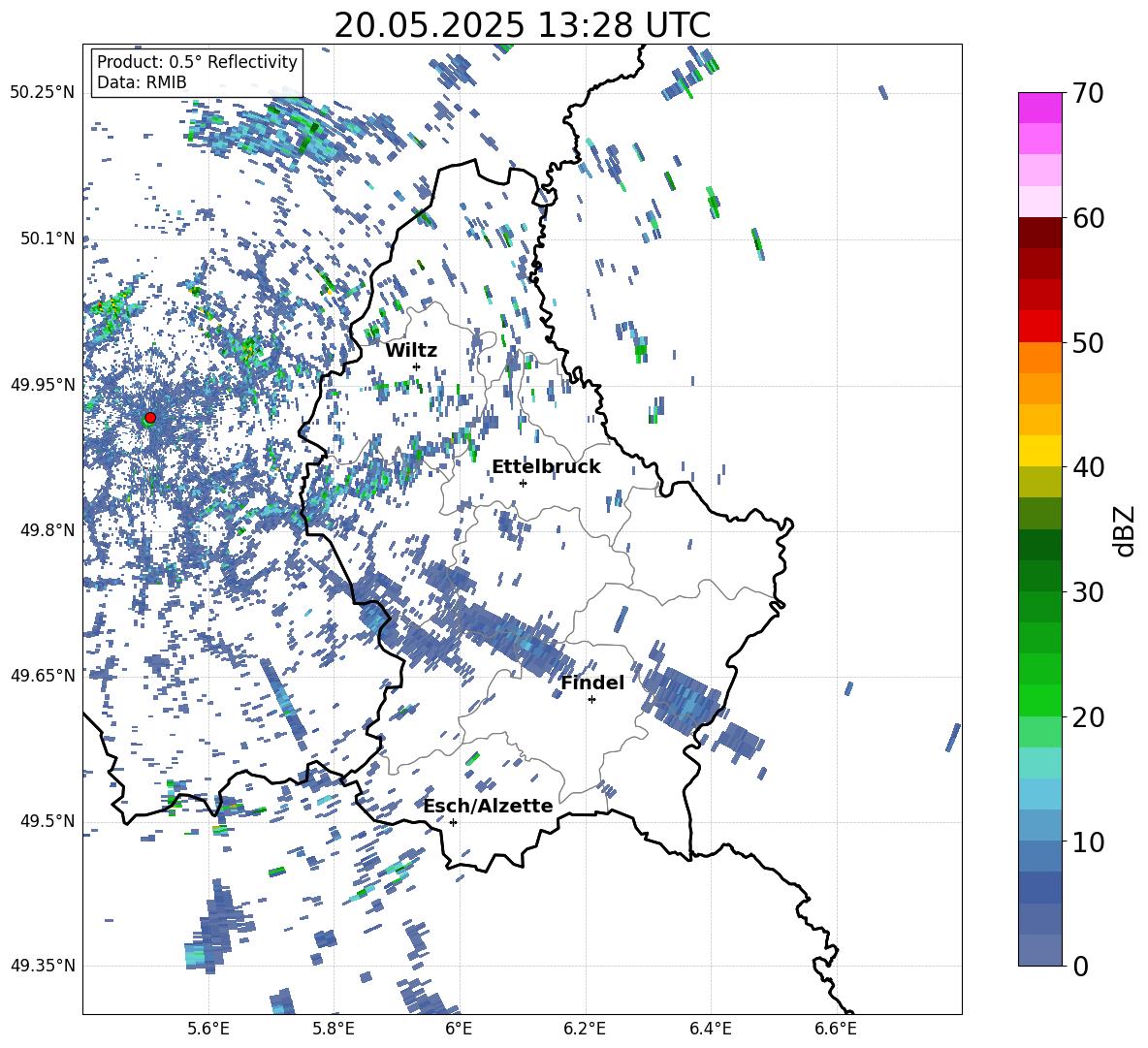Click the cross marker below Findel
Image resolution: width=1148 pixels, height=1048 pixels.
pos(591,700)
